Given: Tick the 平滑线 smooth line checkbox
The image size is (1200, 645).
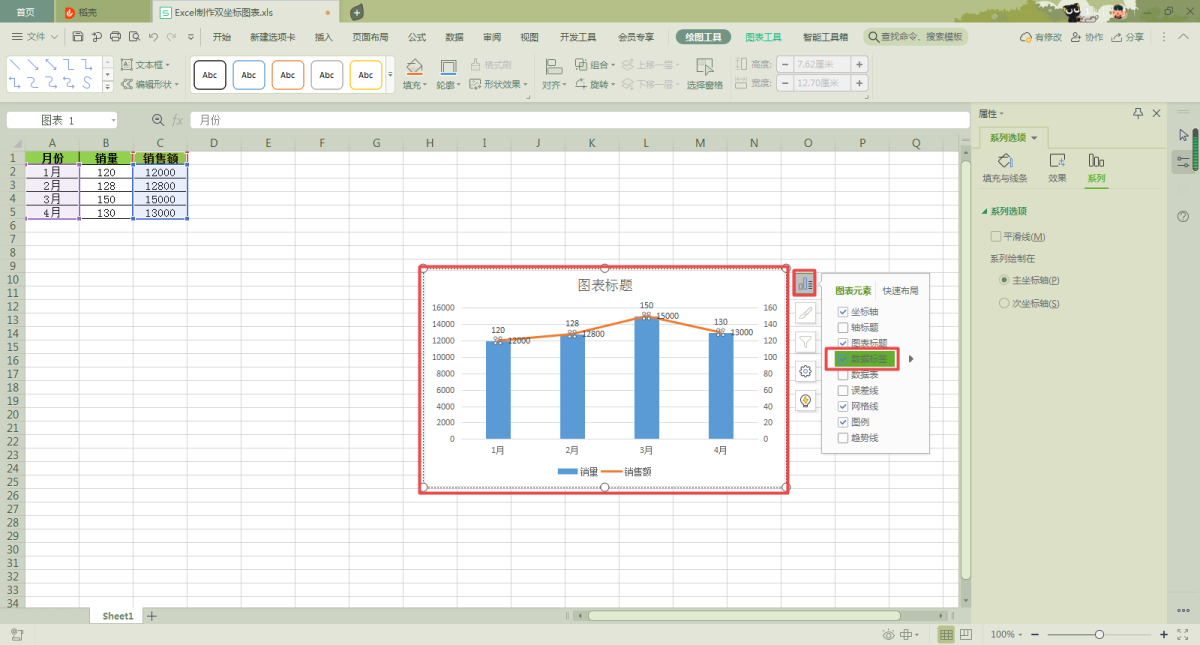Looking at the screenshot, I should click(x=995, y=237).
